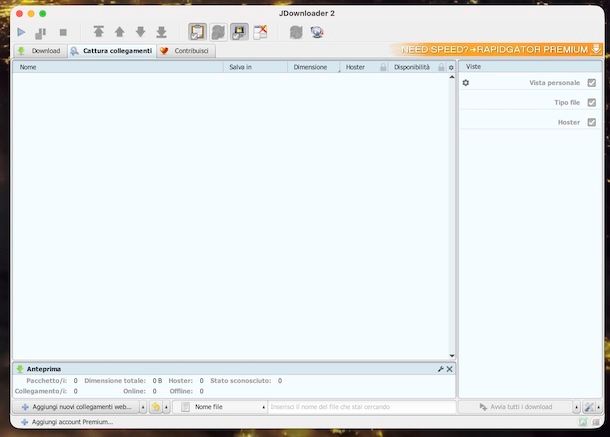This screenshot has height=437, width=610.
Task: Open the Contribuisci tab
Action: pyautogui.click(x=186, y=51)
